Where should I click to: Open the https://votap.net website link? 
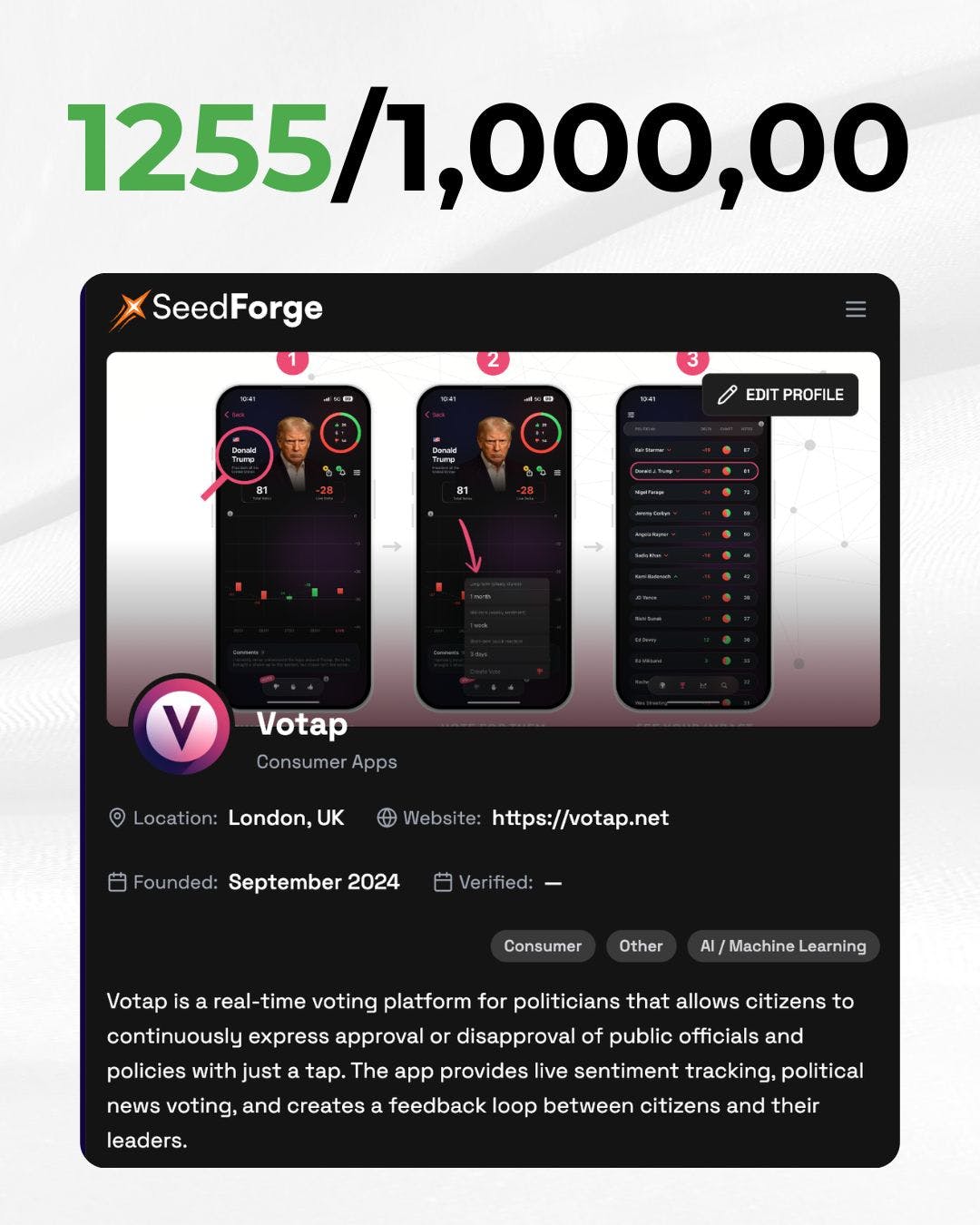pyautogui.click(x=580, y=818)
